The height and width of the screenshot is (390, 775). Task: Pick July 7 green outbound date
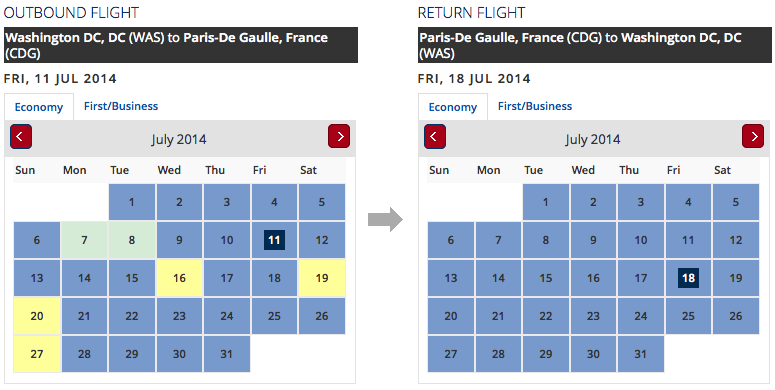(x=84, y=240)
